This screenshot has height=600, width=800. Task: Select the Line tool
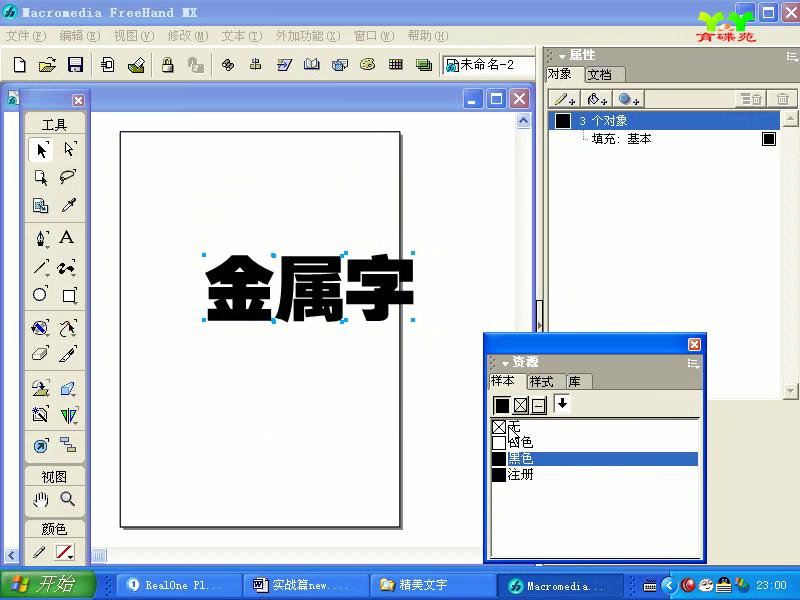pos(41,267)
